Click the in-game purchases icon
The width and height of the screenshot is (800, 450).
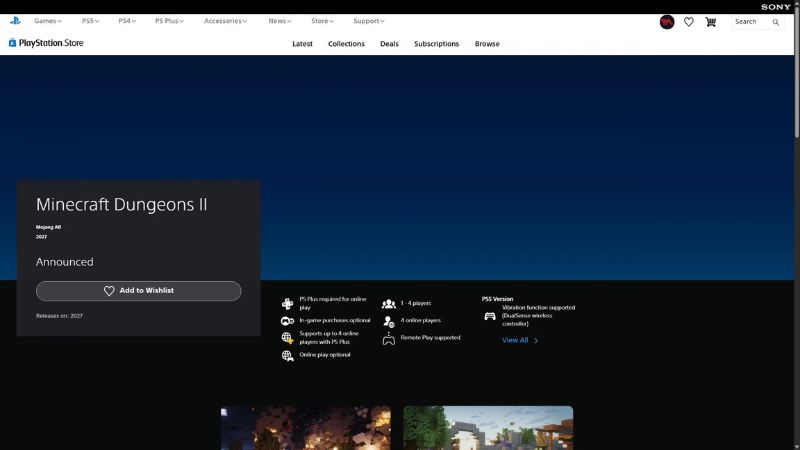[x=287, y=321]
